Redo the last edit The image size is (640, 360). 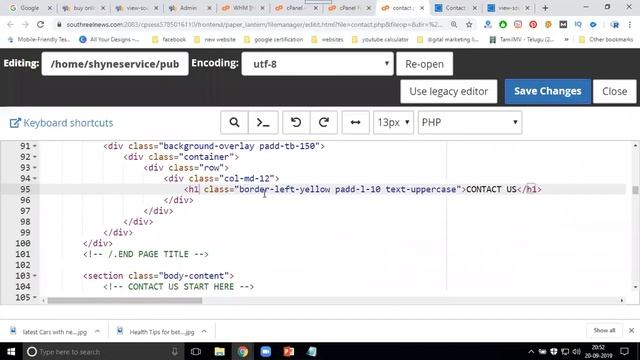coord(324,122)
